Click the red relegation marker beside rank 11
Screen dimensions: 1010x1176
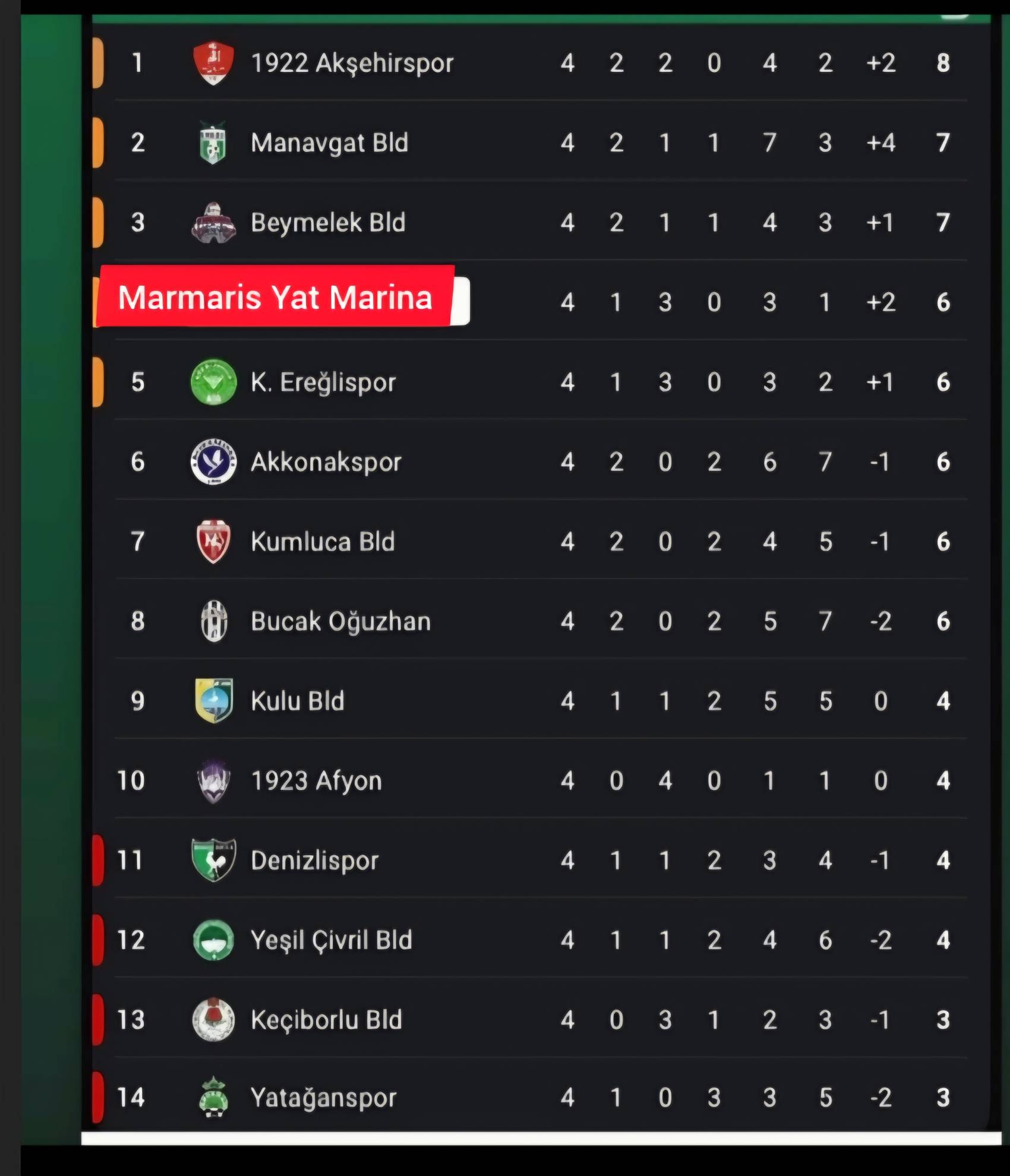point(98,860)
